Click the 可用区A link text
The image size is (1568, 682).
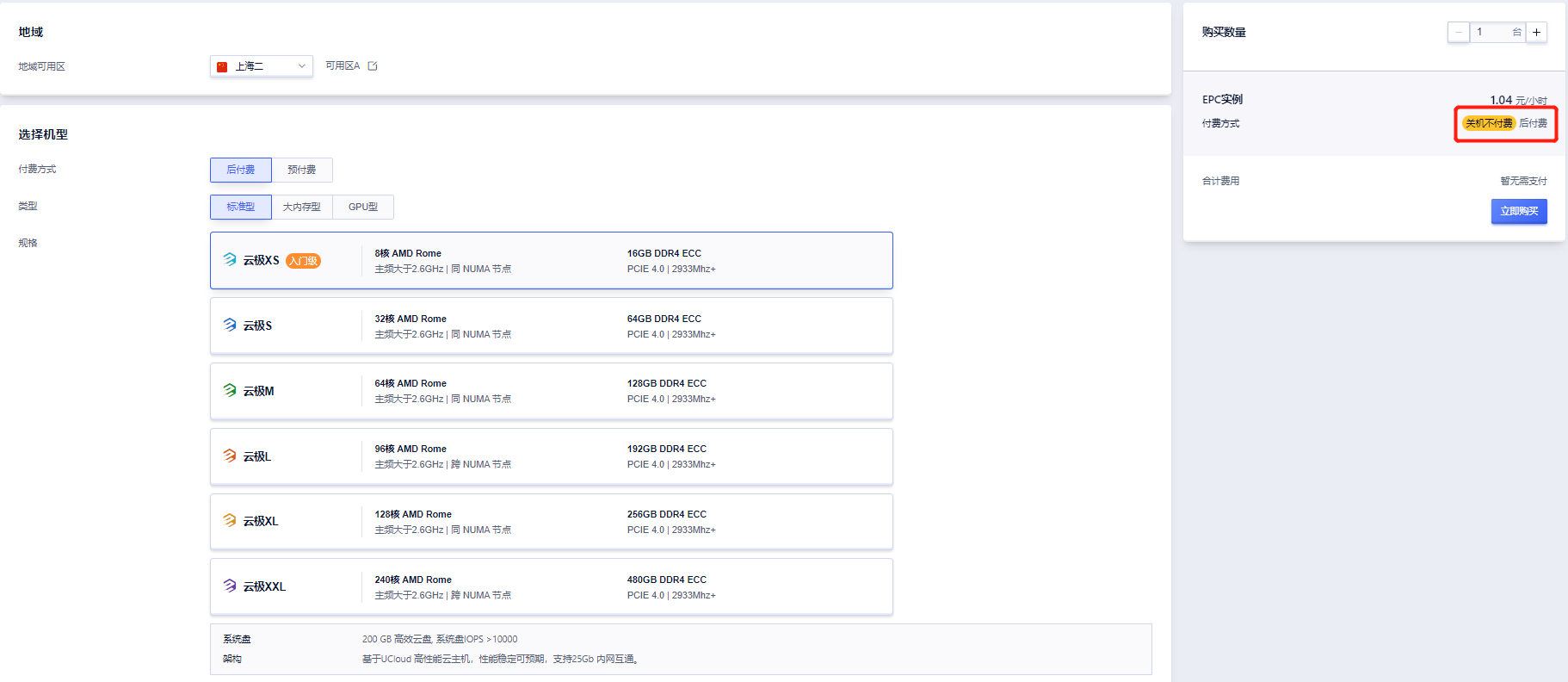(x=343, y=66)
